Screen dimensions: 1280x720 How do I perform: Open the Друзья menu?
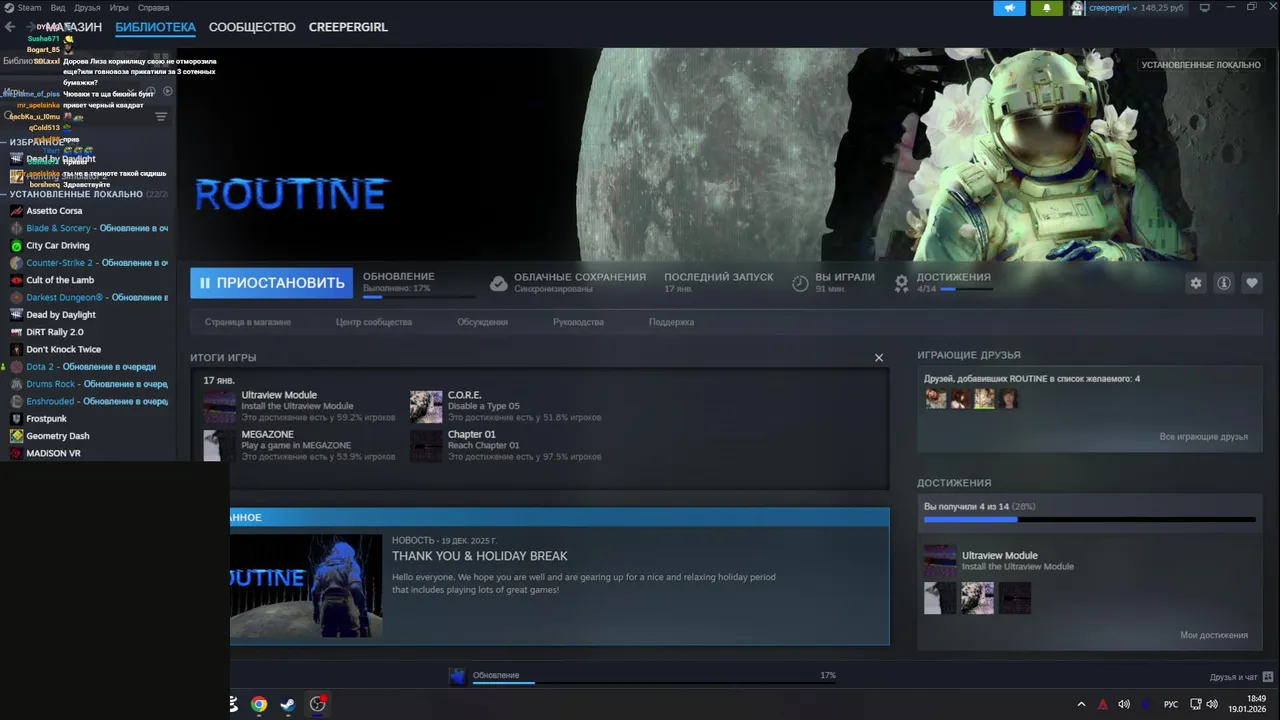[87, 8]
